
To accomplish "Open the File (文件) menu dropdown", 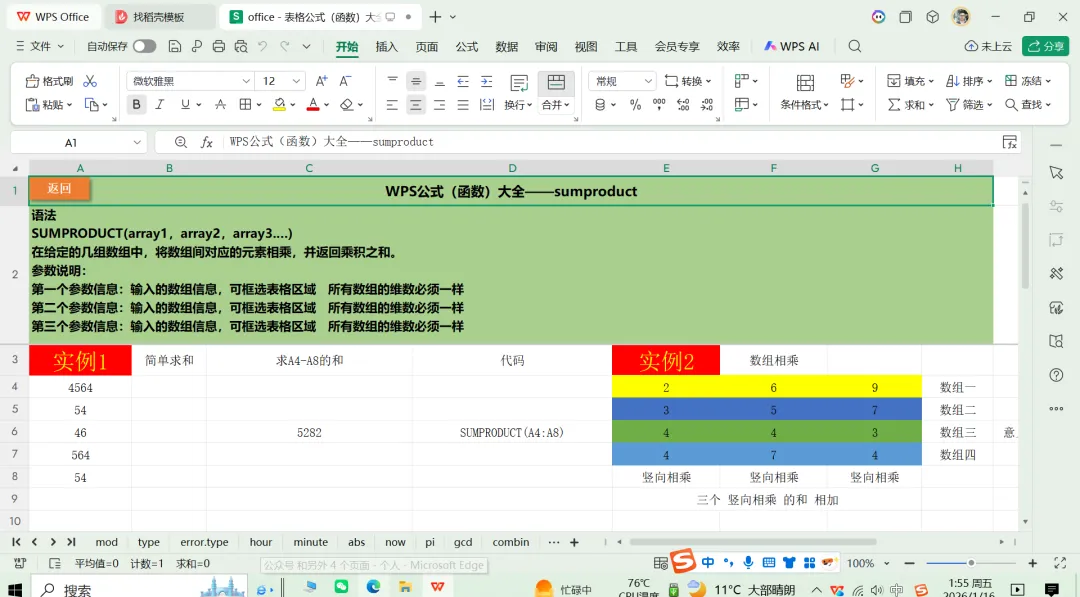I will 39,46.
